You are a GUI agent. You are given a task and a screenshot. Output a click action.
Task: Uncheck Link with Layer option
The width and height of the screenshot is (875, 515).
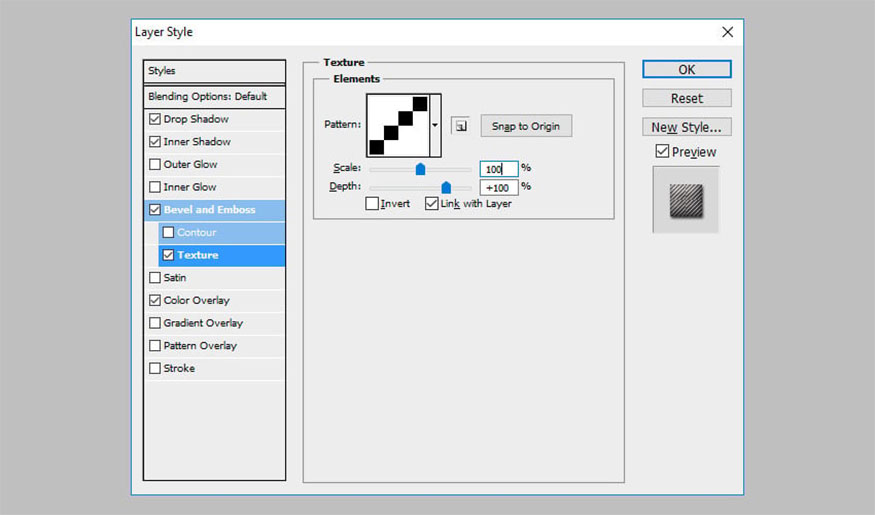(x=432, y=204)
